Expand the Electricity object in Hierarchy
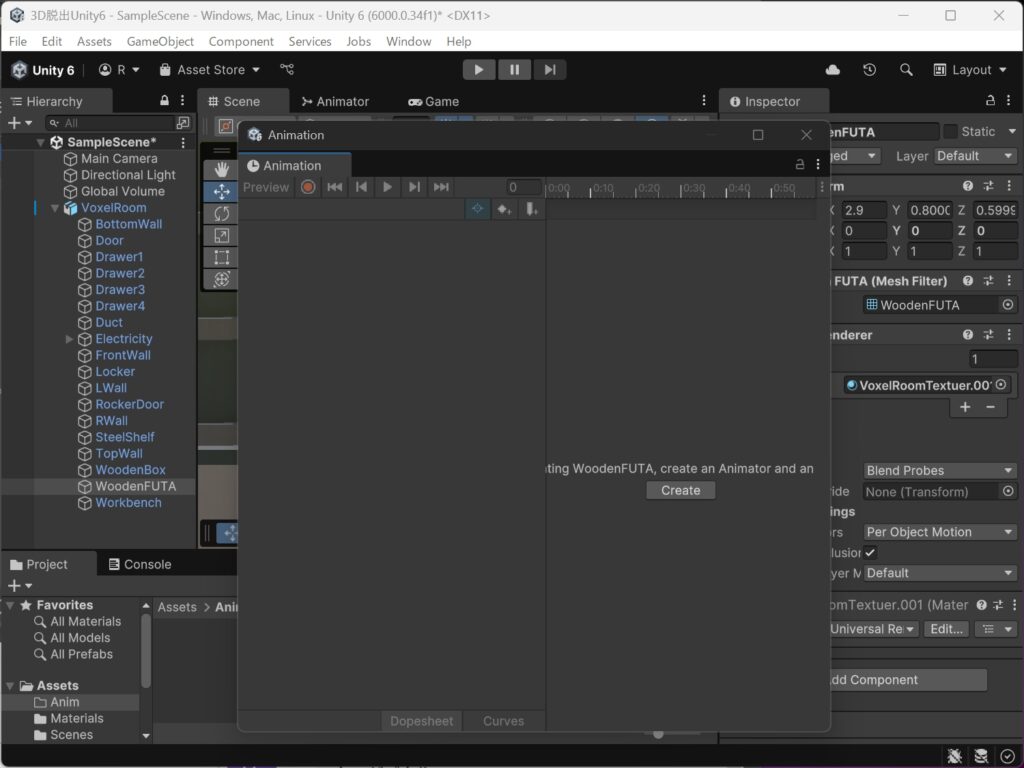This screenshot has height=768, width=1024. click(69, 339)
